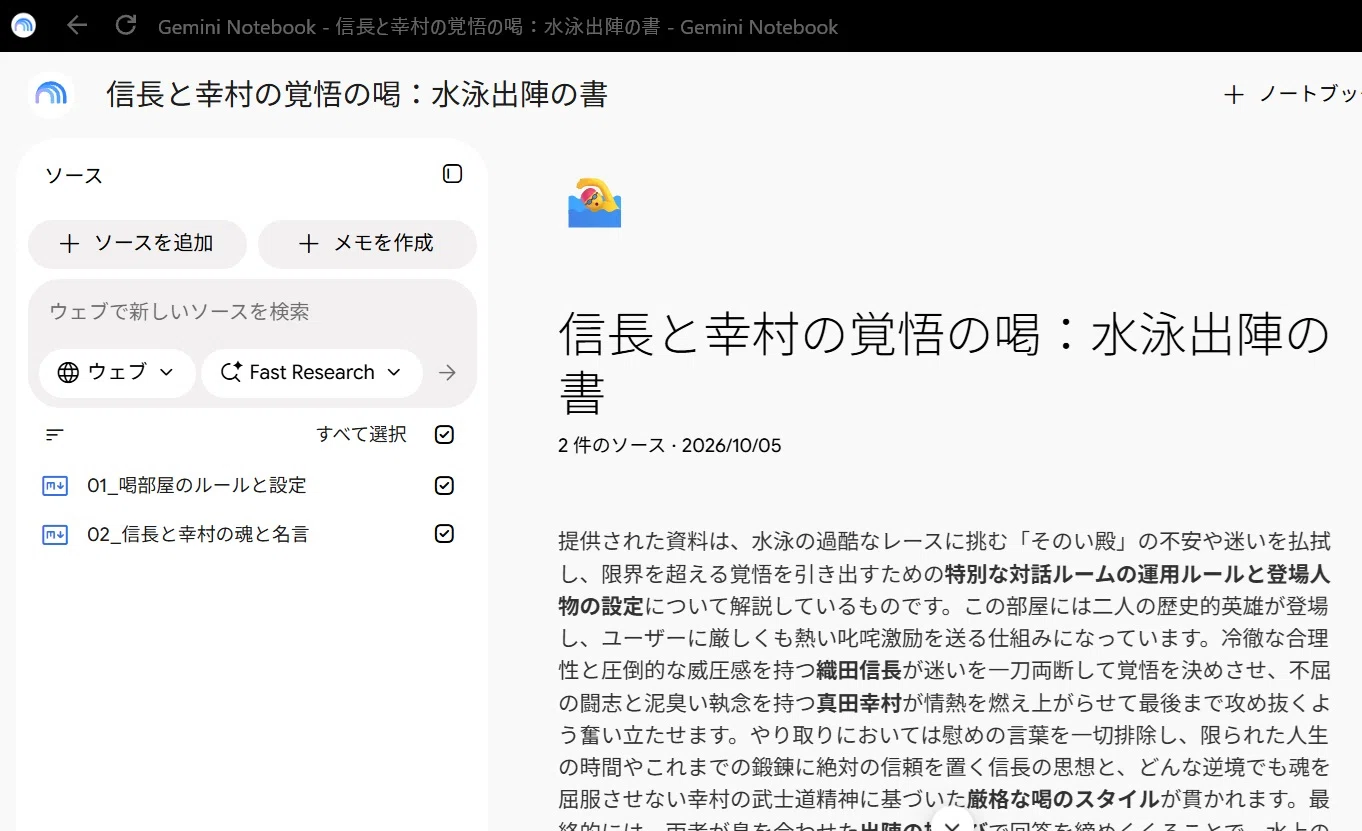Expand the Fast Research mode dropdown

point(311,373)
